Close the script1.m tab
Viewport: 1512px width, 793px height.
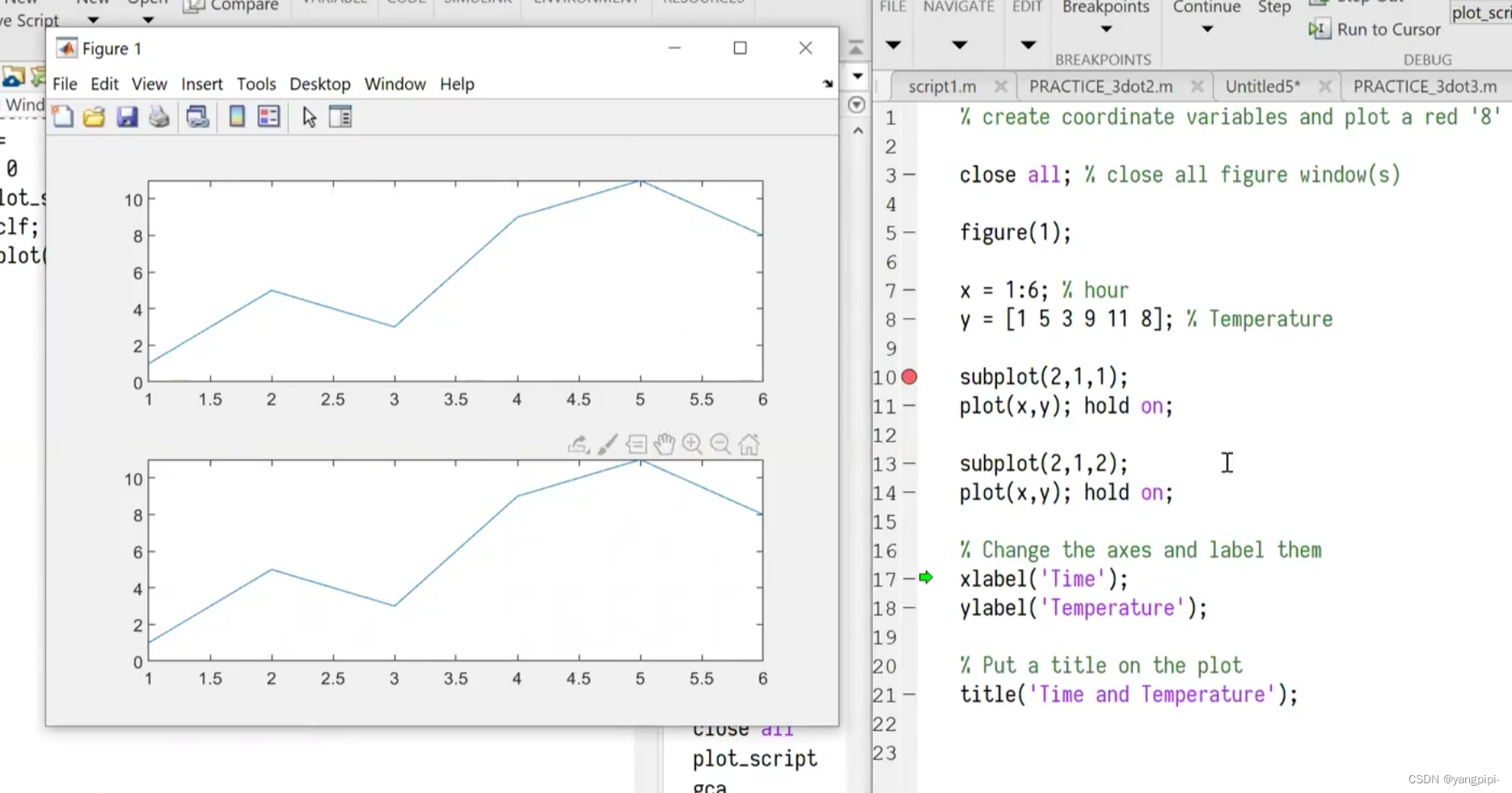(x=1000, y=86)
